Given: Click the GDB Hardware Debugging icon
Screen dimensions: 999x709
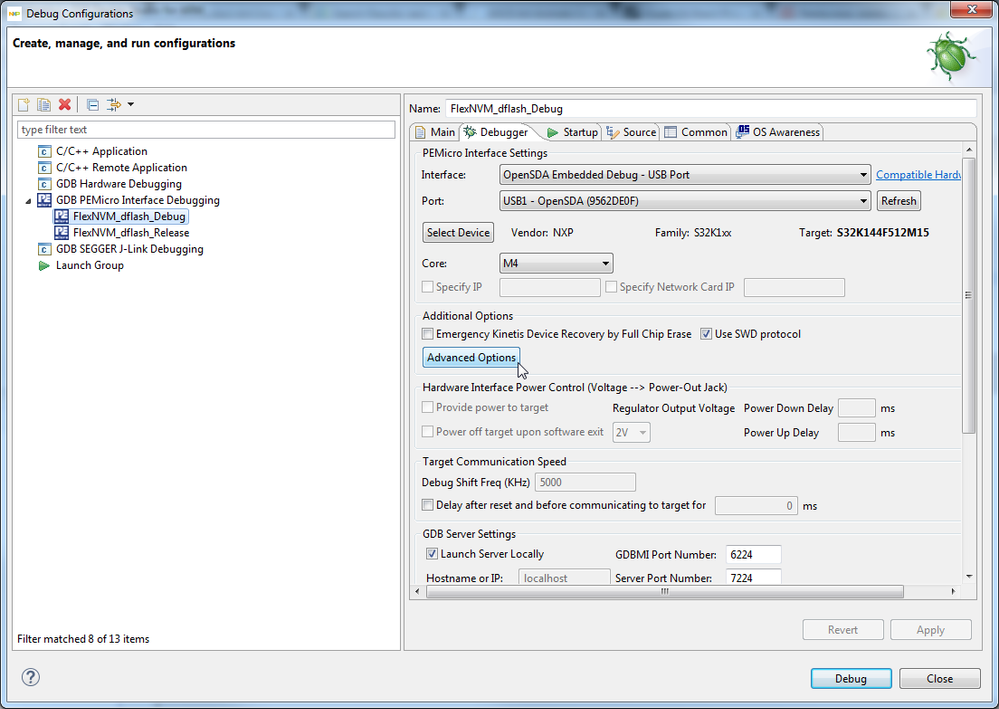Looking at the screenshot, I should click(44, 184).
